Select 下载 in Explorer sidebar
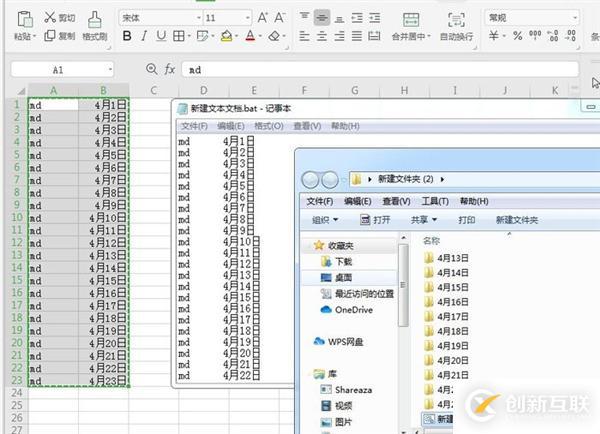 337,261
